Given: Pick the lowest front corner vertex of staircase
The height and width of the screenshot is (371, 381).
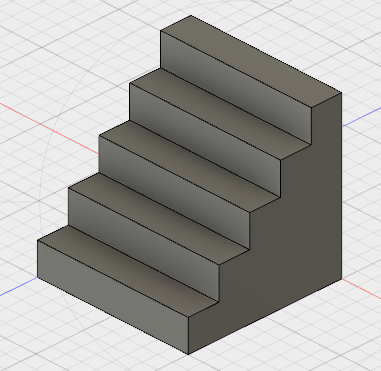Looking at the screenshot, I should point(188,354).
